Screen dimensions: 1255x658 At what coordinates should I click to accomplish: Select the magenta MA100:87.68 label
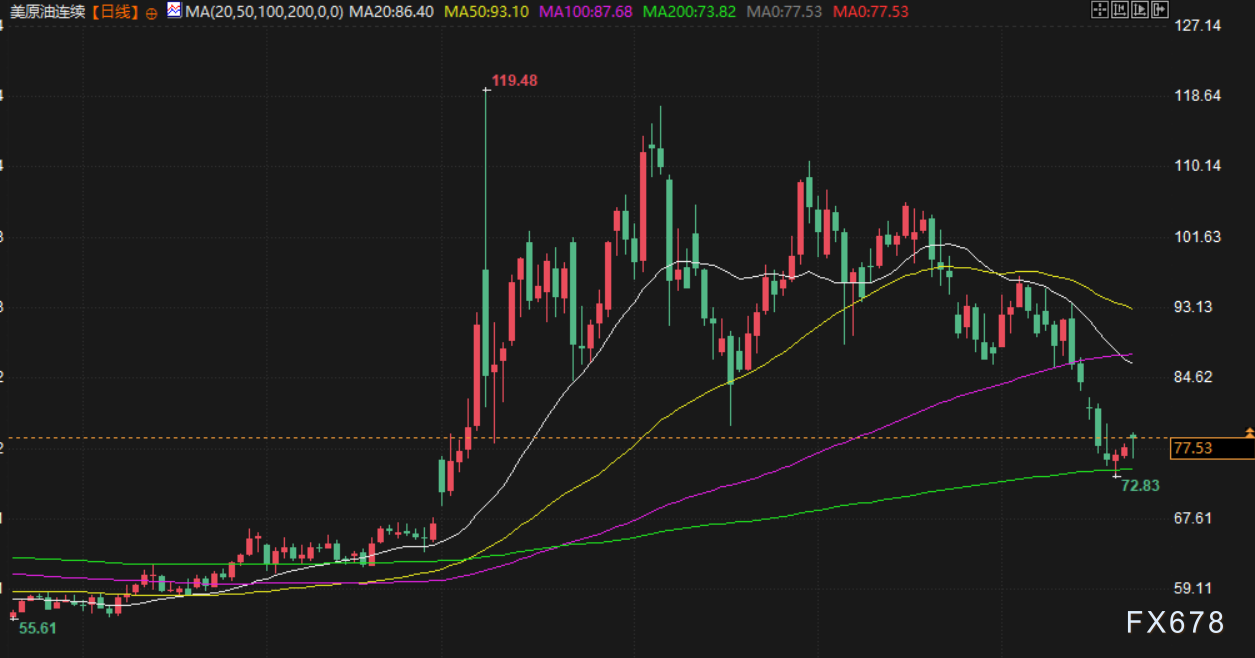(585, 12)
